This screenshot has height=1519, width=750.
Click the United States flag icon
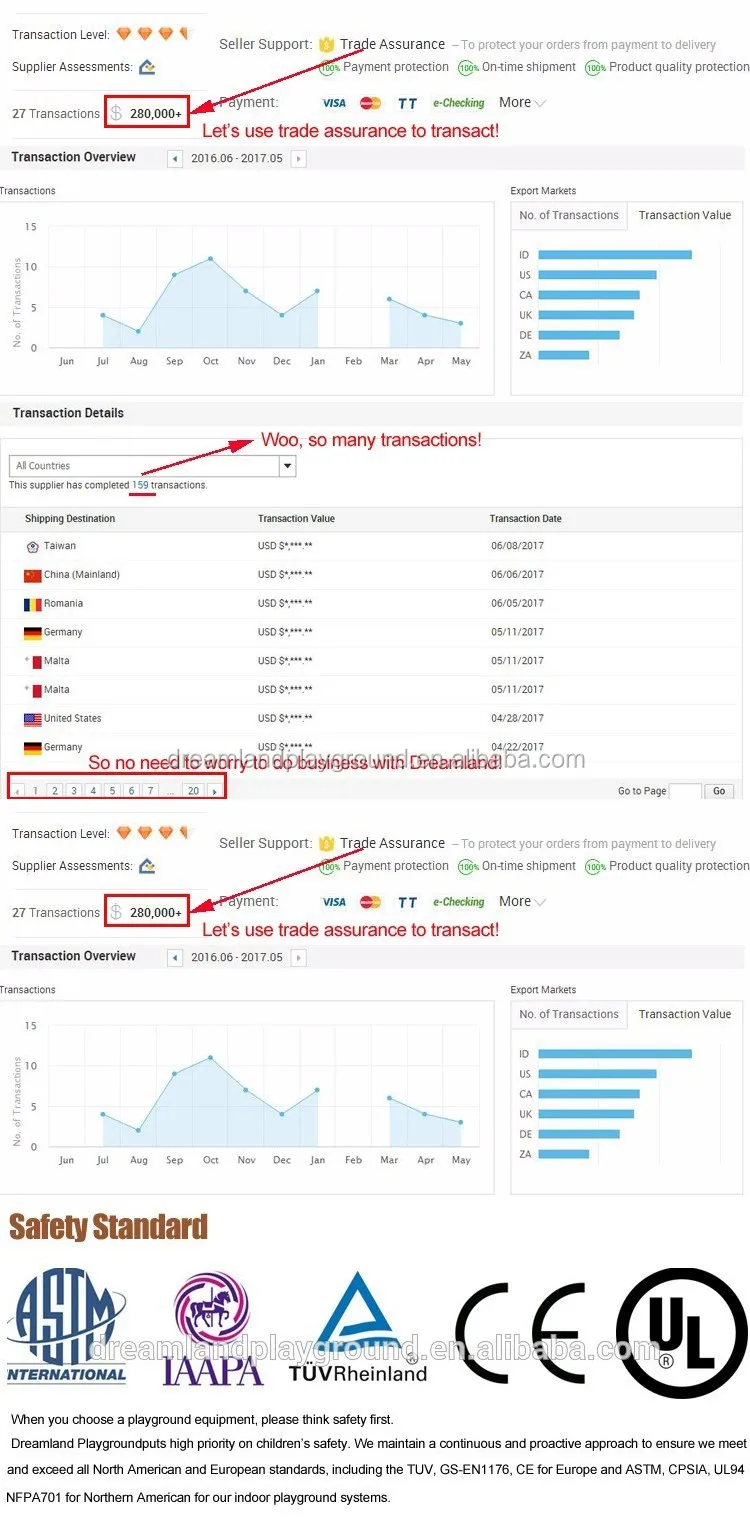coord(32,719)
